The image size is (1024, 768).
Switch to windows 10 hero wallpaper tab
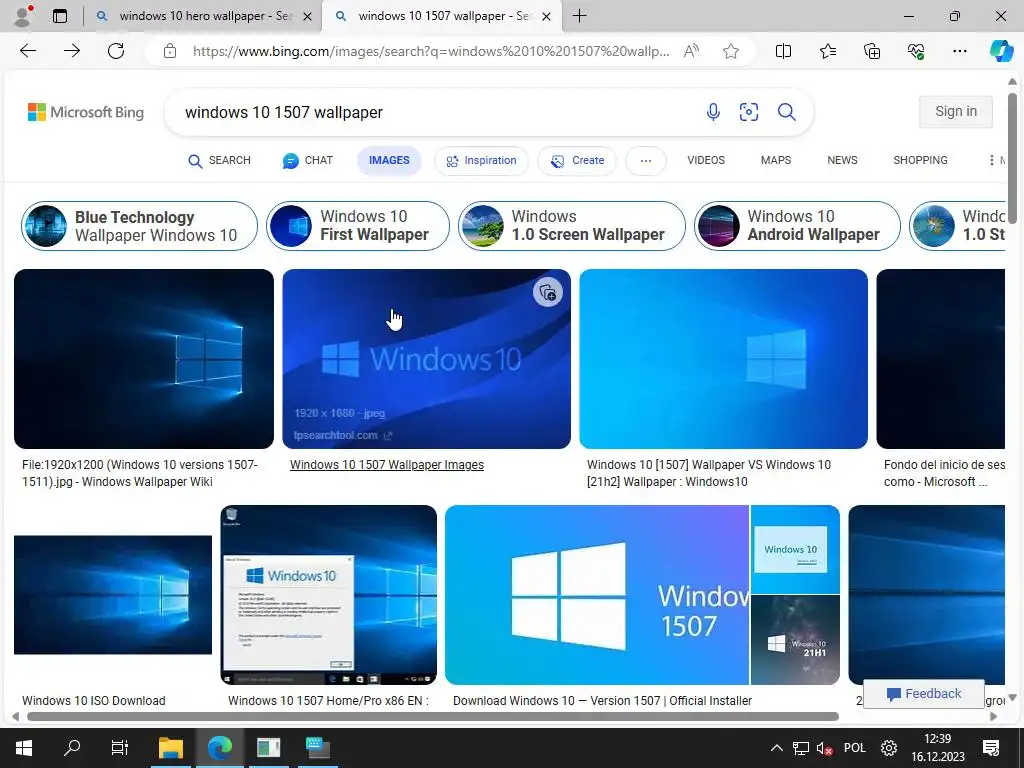pos(202,16)
